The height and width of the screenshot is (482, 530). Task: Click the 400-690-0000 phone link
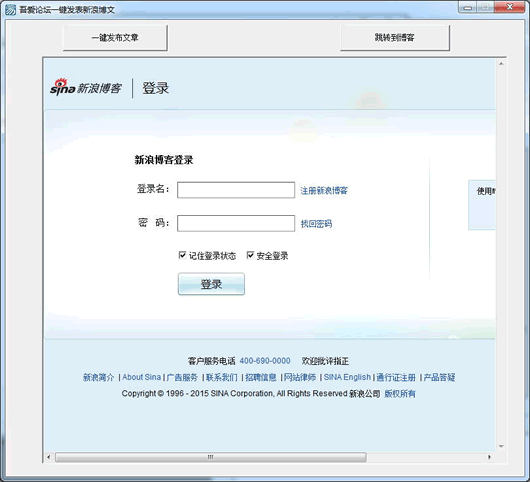pyautogui.click(x=265, y=361)
